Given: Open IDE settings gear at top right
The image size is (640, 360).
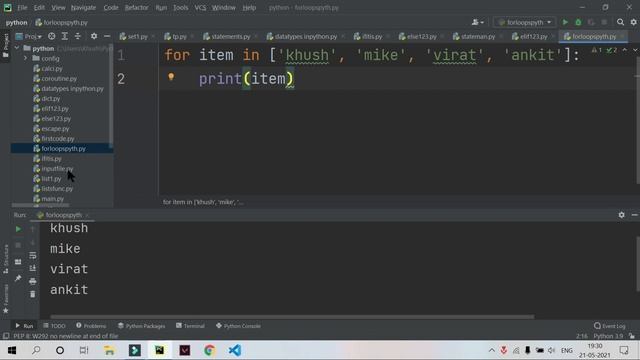Looking at the screenshot, I should pyautogui.click(x=633, y=22).
